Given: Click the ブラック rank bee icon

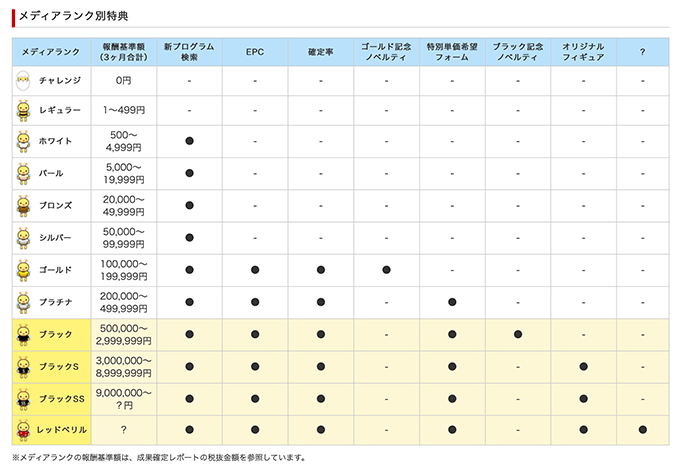Looking at the screenshot, I should tap(23, 335).
